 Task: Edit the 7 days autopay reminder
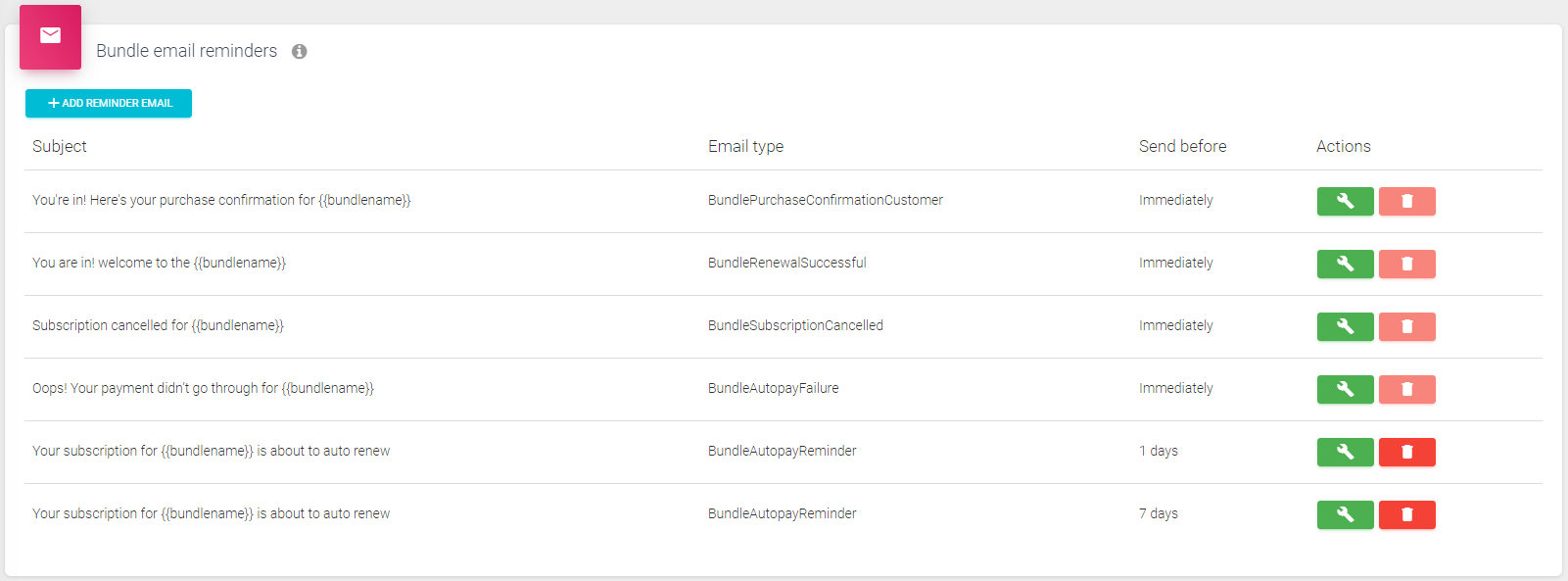(x=1345, y=514)
